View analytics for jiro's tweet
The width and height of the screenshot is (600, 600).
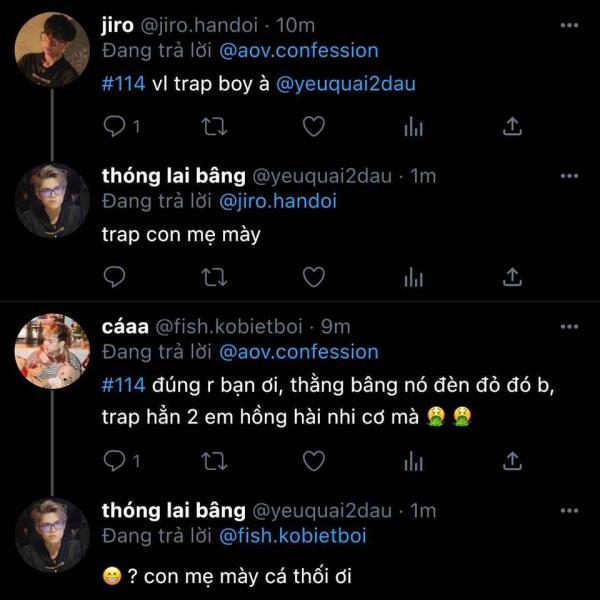[x=412, y=126]
